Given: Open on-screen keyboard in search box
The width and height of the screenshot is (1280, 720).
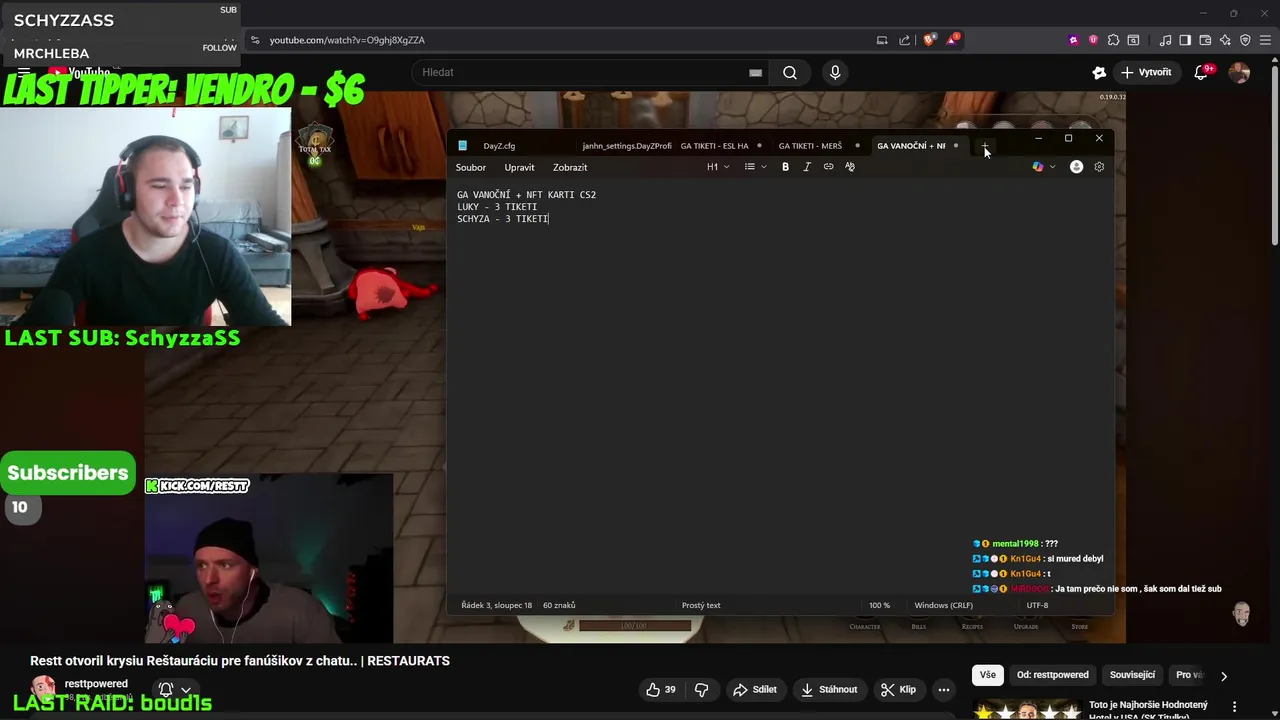Looking at the screenshot, I should (x=755, y=72).
